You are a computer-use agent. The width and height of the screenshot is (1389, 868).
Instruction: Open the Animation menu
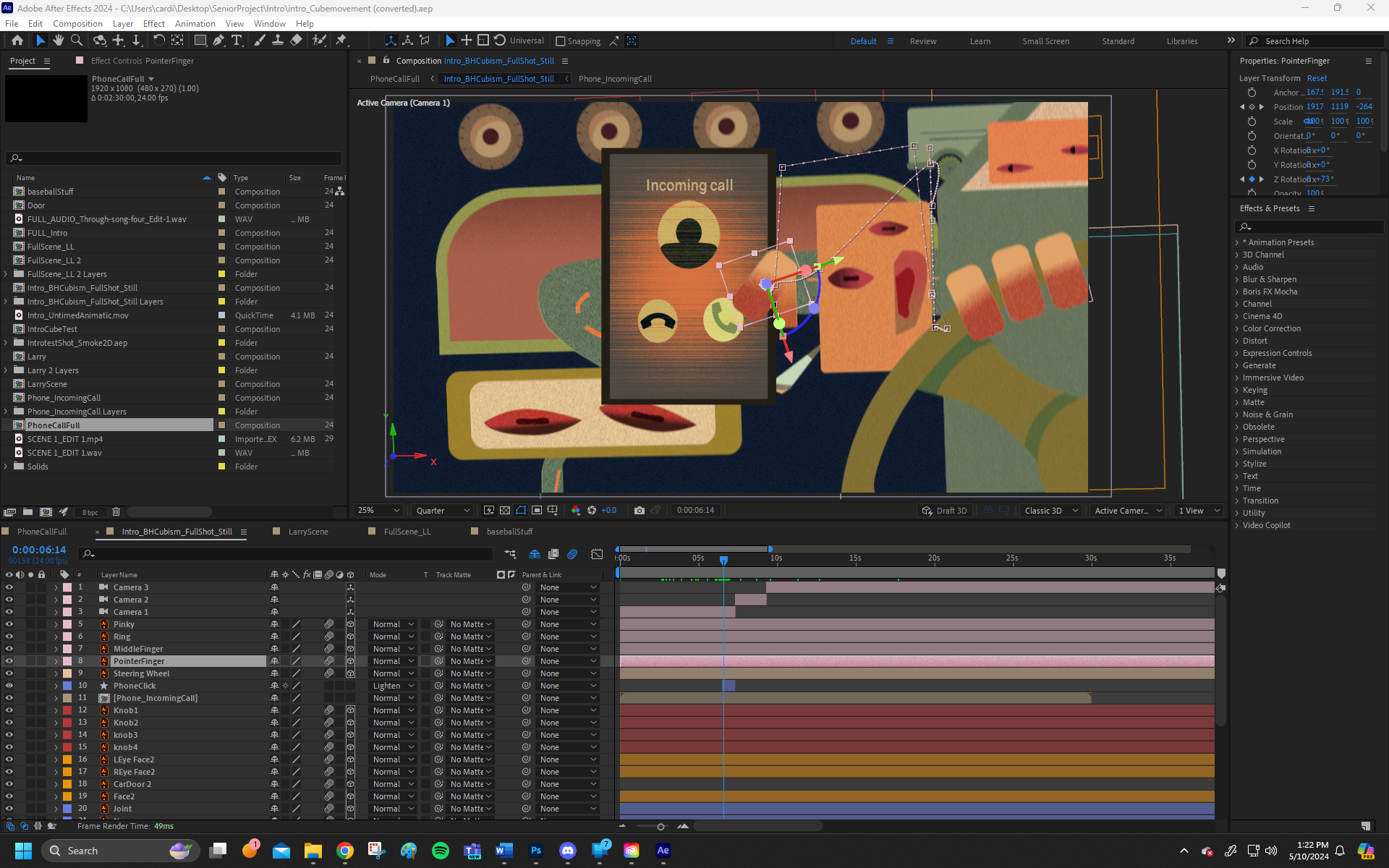195,24
